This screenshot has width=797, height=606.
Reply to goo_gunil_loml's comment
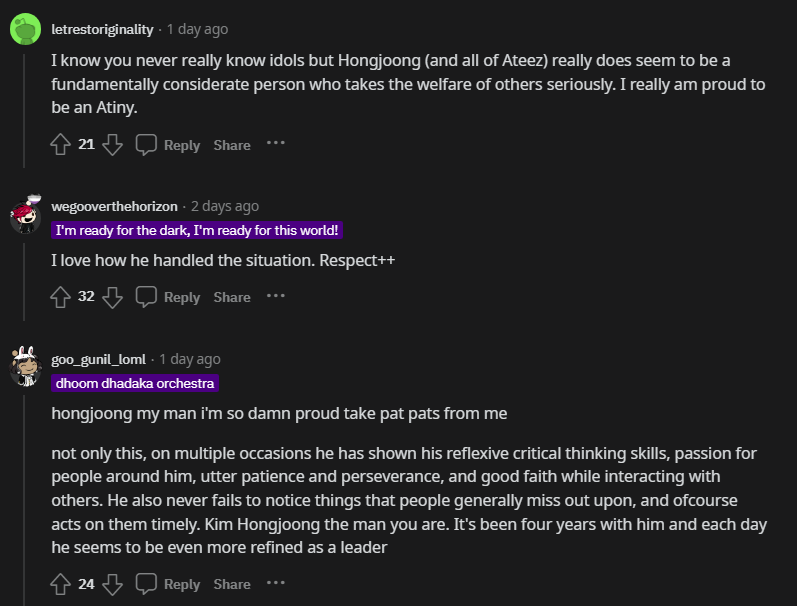[168, 584]
